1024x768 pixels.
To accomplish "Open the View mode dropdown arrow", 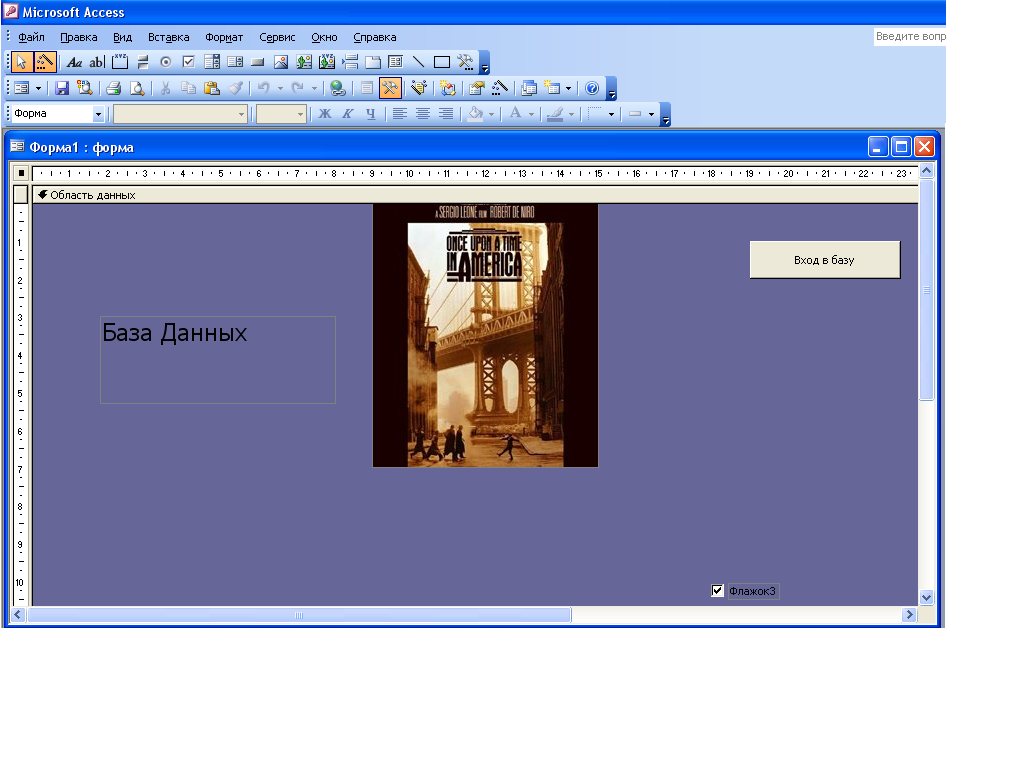I will (39, 88).
